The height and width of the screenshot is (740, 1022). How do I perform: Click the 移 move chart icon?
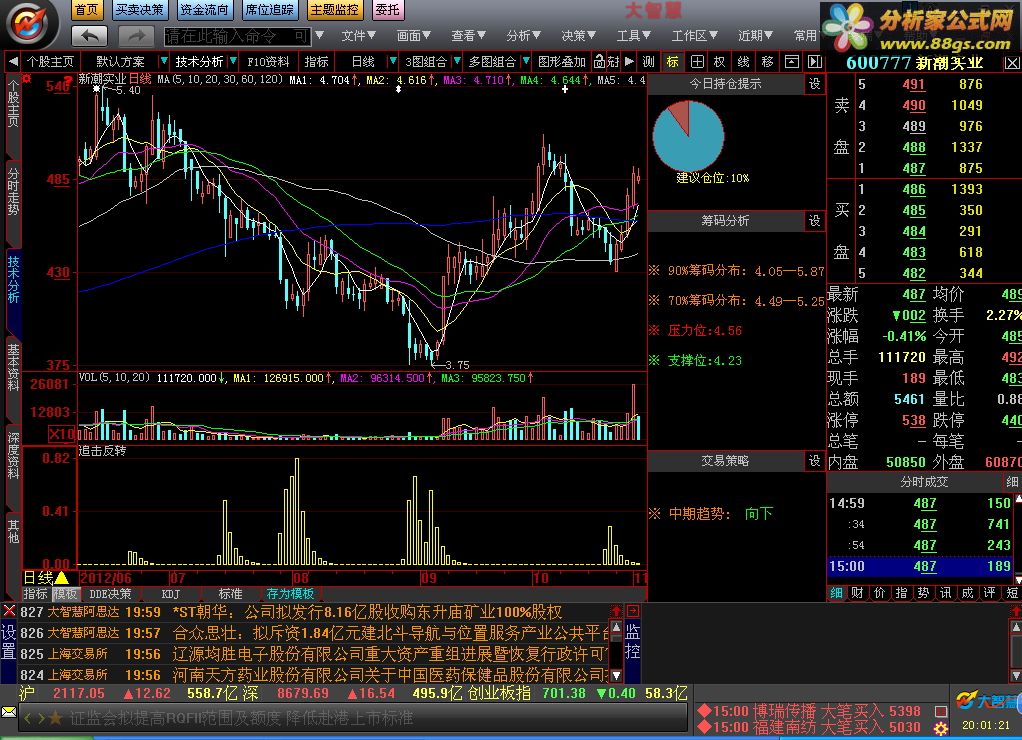(768, 62)
